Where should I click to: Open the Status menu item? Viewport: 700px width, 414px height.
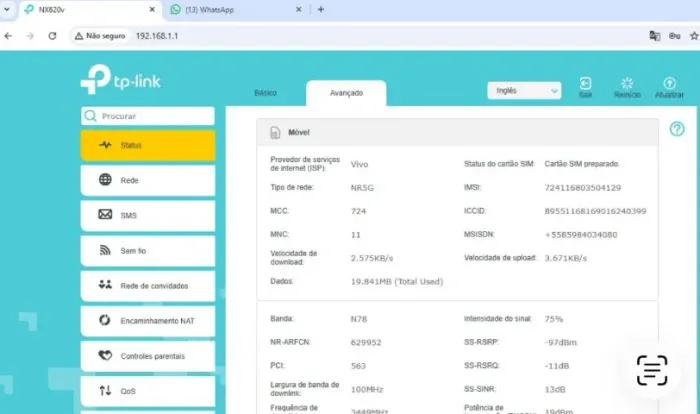click(148, 145)
